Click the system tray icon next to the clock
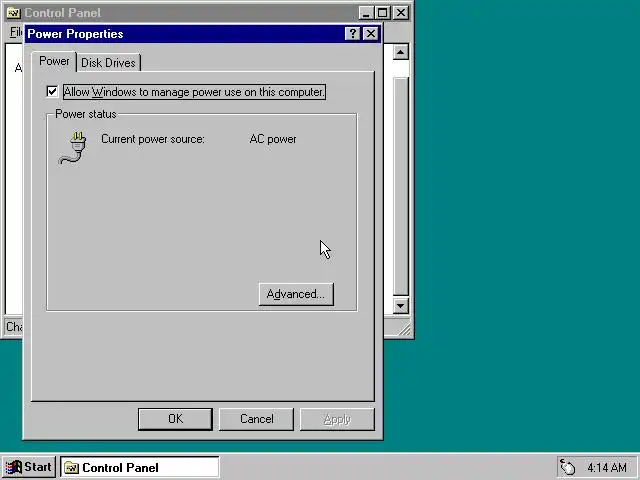This screenshot has height=480, width=640. pos(568,467)
